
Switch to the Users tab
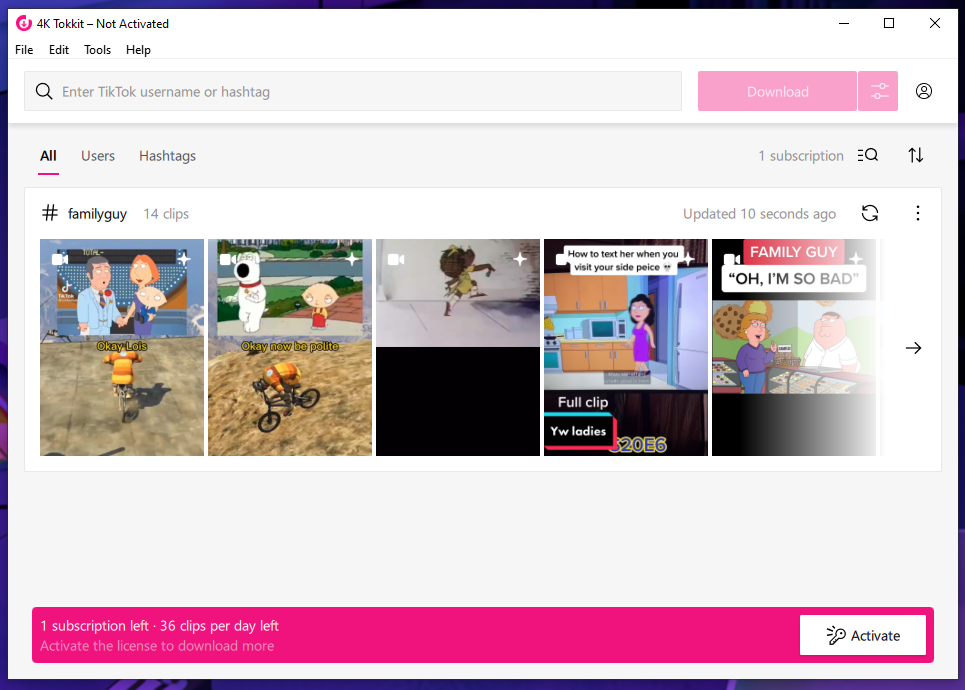[98, 156]
